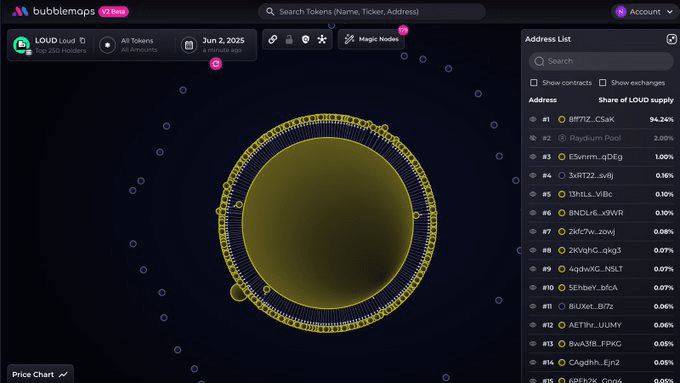Viewport: 680px width, 383px height.
Task: Hide address #9 4qdwXG...N5LT
Action: click(x=533, y=268)
